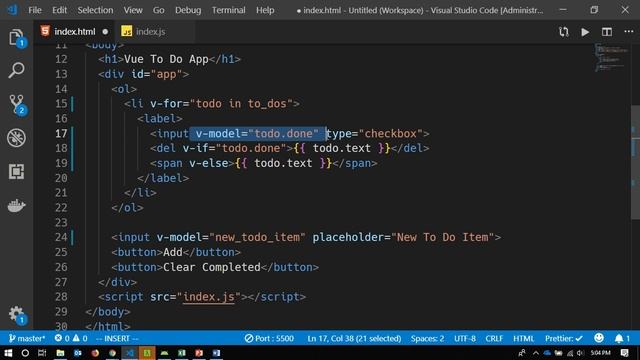Screen dimensions: 640x360
Task: Click the VS Code taskbar icon
Action: tap(130, 353)
